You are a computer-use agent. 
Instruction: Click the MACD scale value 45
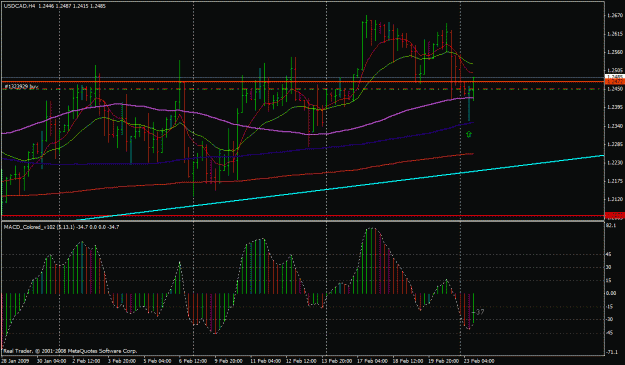pyautogui.click(x=609, y=254)
